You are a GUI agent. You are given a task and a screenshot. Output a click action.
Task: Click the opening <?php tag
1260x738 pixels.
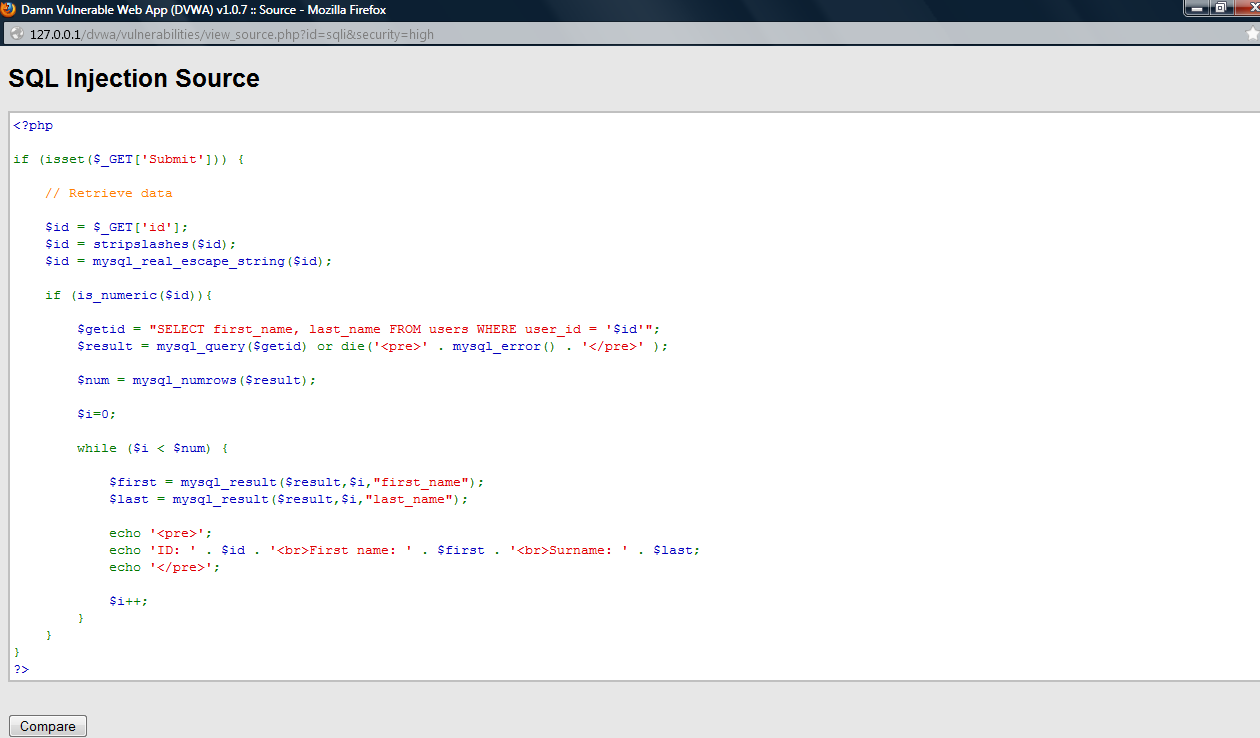coord(33,126)
